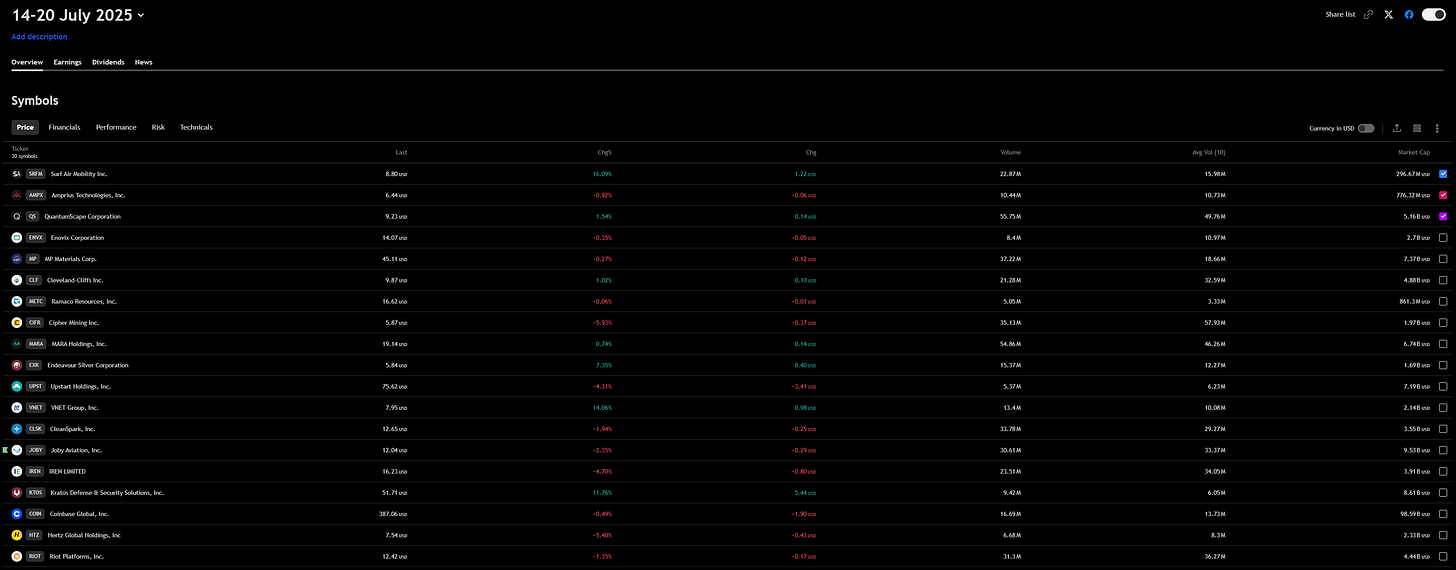Switch to the Earnings tab
The image size is (1456, 570).
pos(67,62)
